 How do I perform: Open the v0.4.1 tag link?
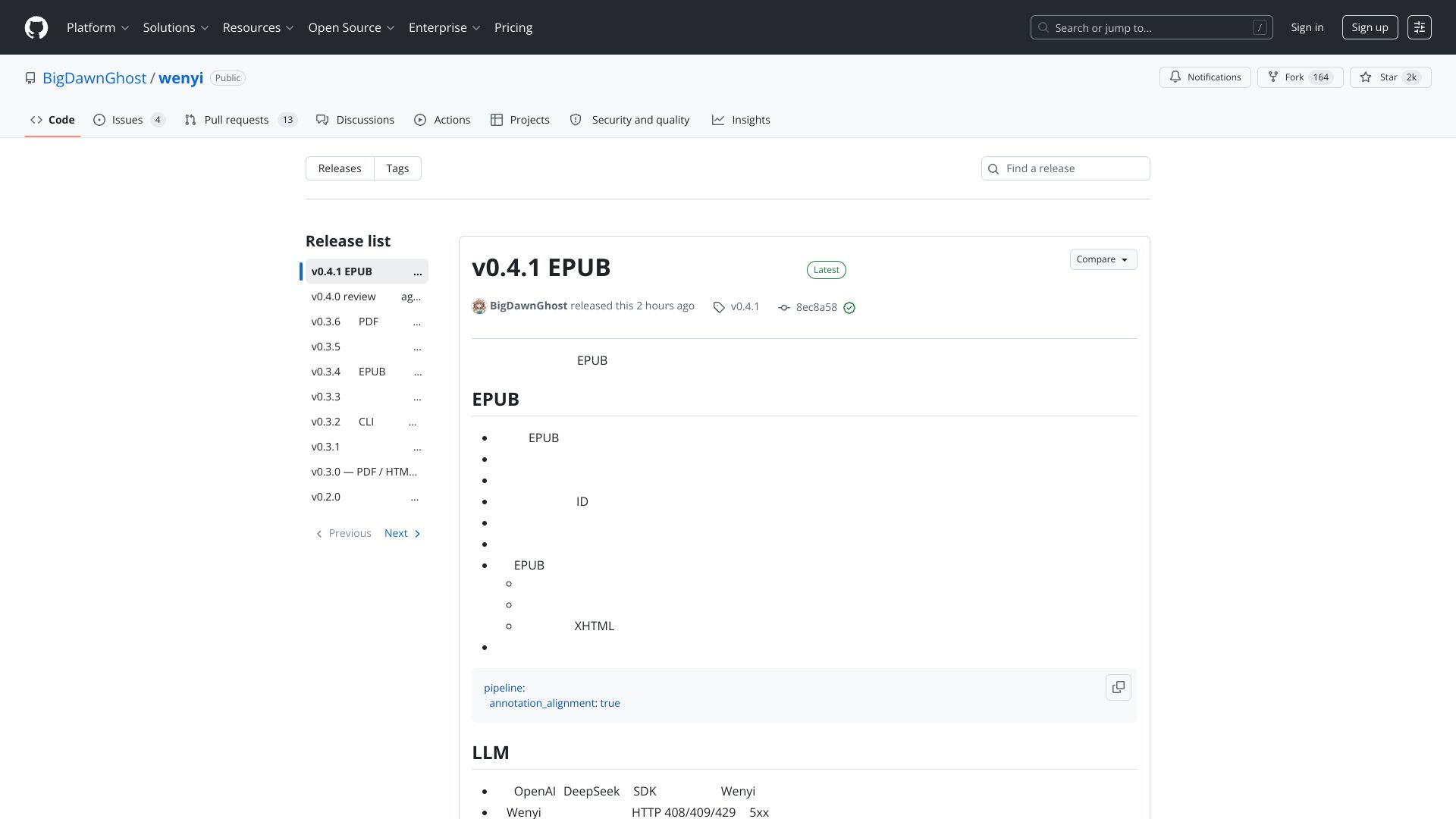[736, 307]
